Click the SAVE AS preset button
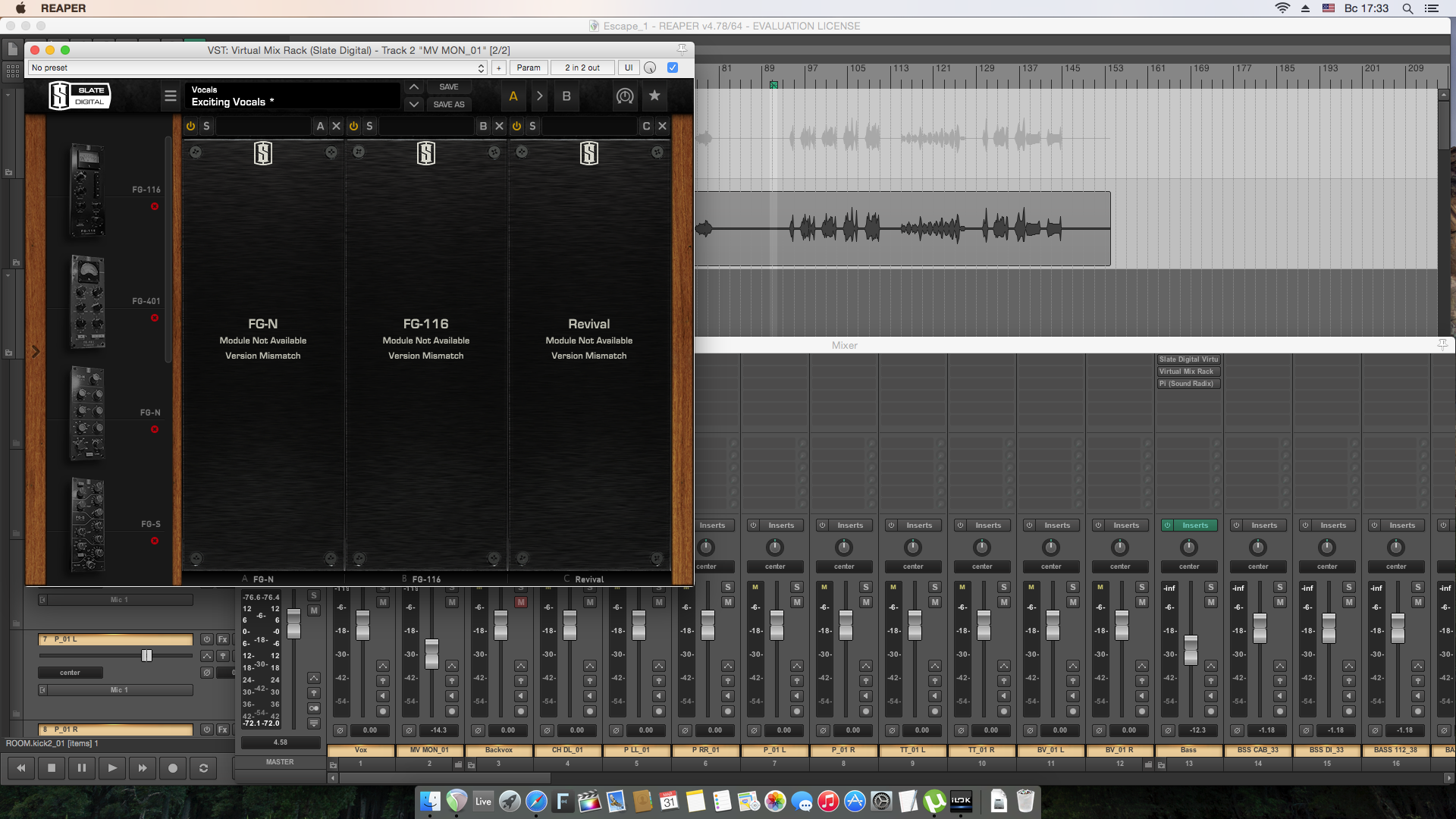The image size is (1456, 819). pos(448,104)
